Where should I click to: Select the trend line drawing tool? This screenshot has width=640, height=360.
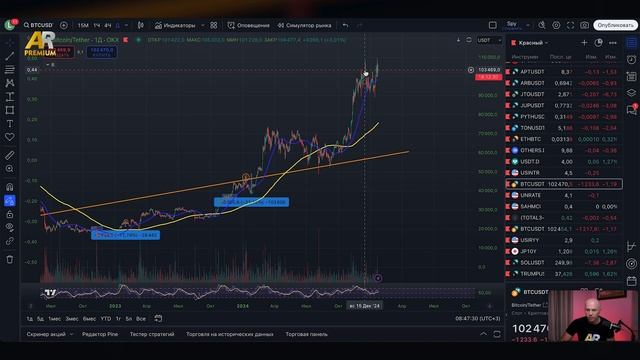tap(10, 56)
